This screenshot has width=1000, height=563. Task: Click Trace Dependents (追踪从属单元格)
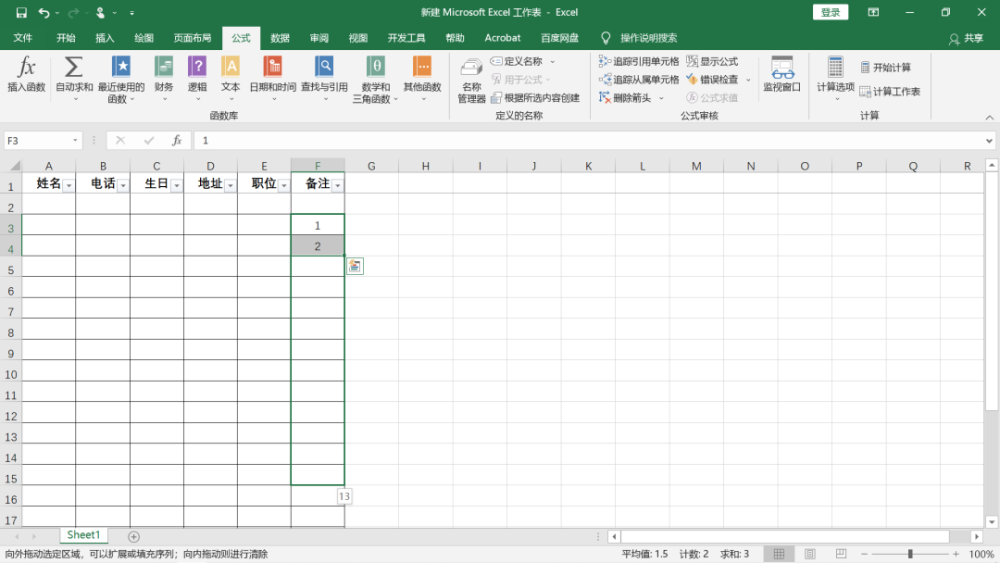pos(638,79)
